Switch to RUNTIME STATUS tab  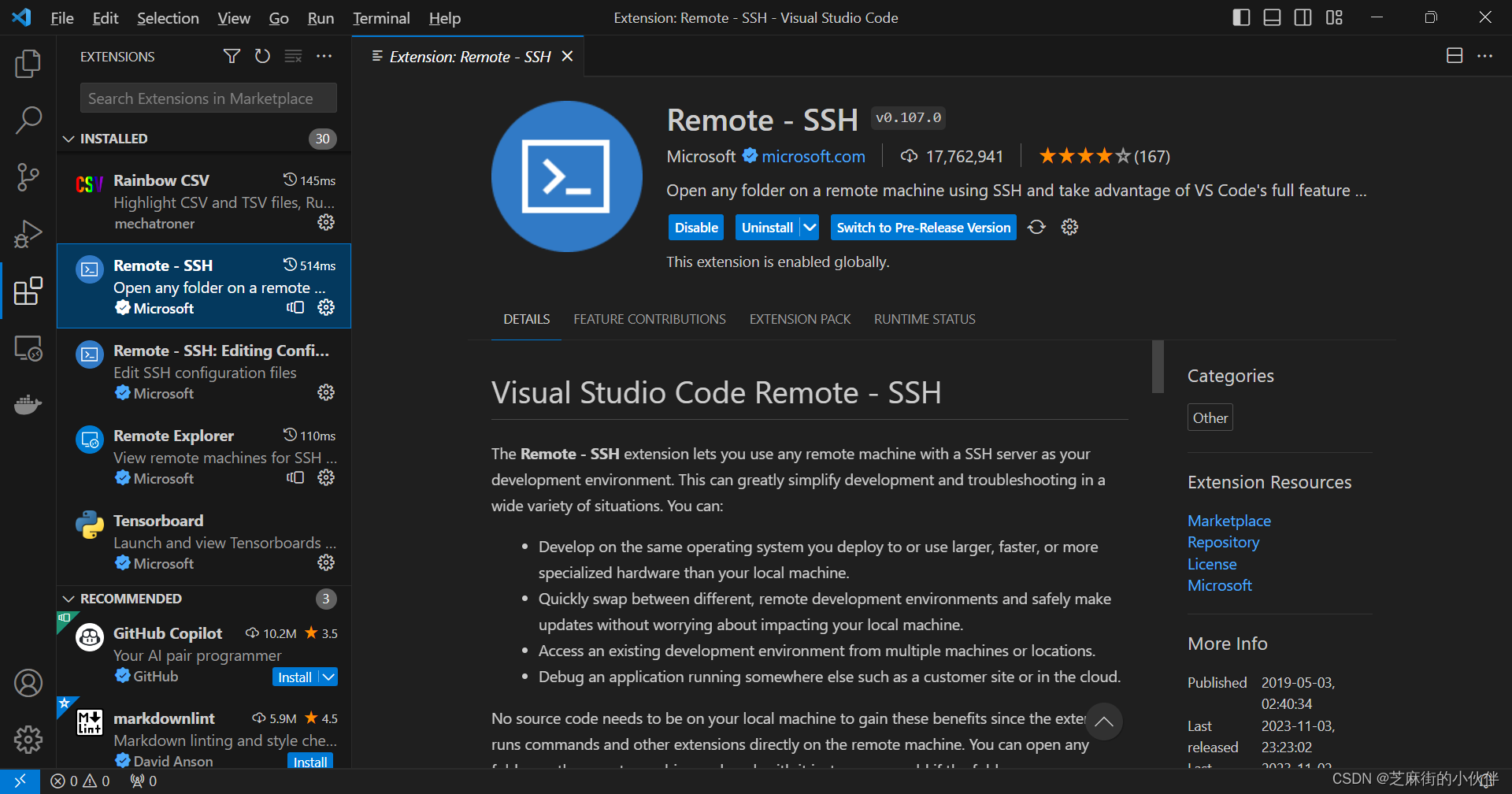pyautogui.click(x=925, y=319)
